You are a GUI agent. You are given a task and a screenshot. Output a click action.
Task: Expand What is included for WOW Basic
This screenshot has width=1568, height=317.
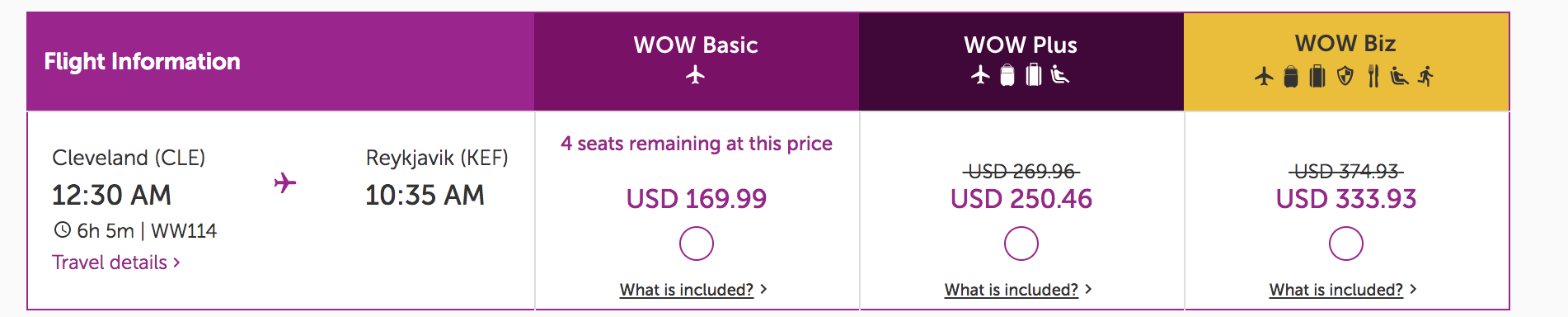[x=693, y=290]
